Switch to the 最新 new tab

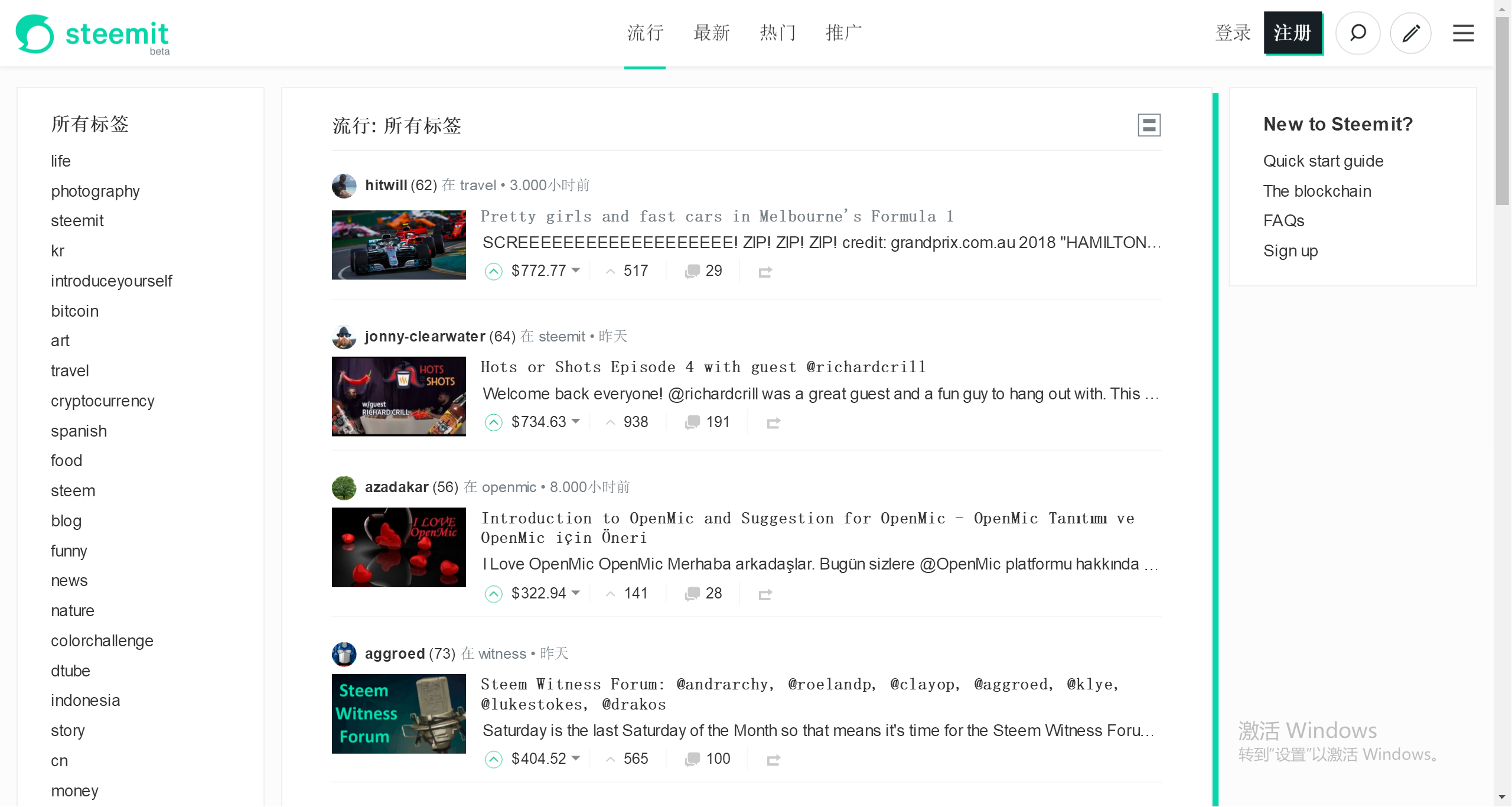(711, 33)
